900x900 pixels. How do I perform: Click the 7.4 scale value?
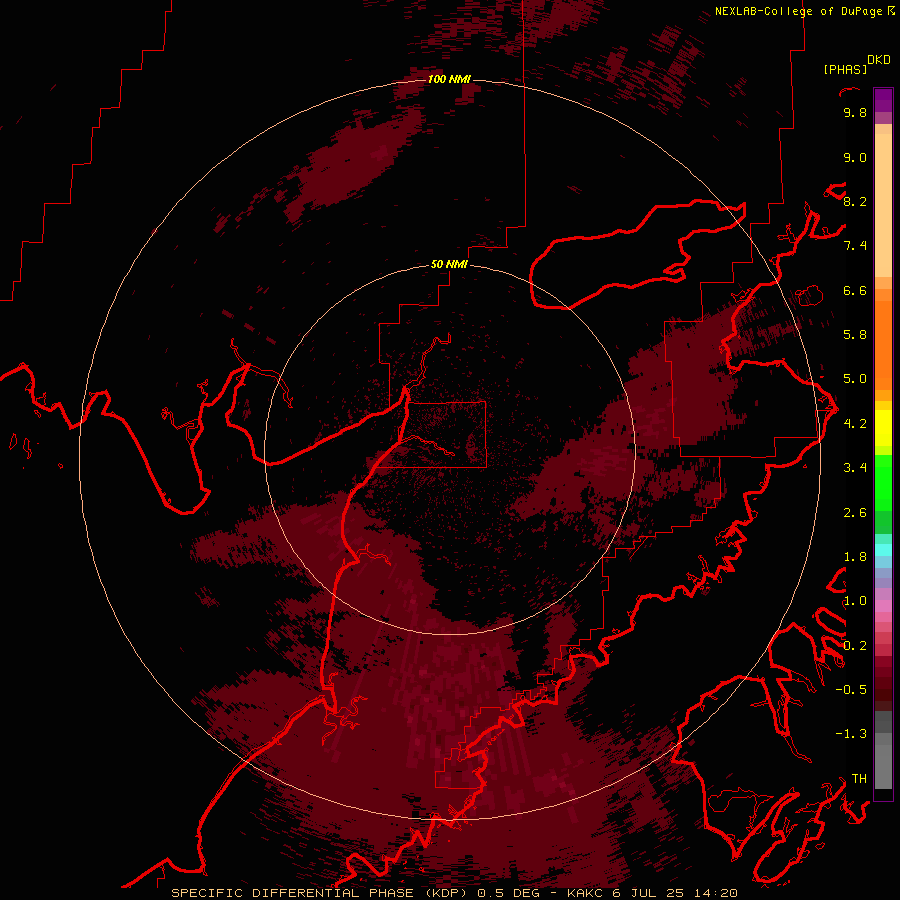[855, 246]
